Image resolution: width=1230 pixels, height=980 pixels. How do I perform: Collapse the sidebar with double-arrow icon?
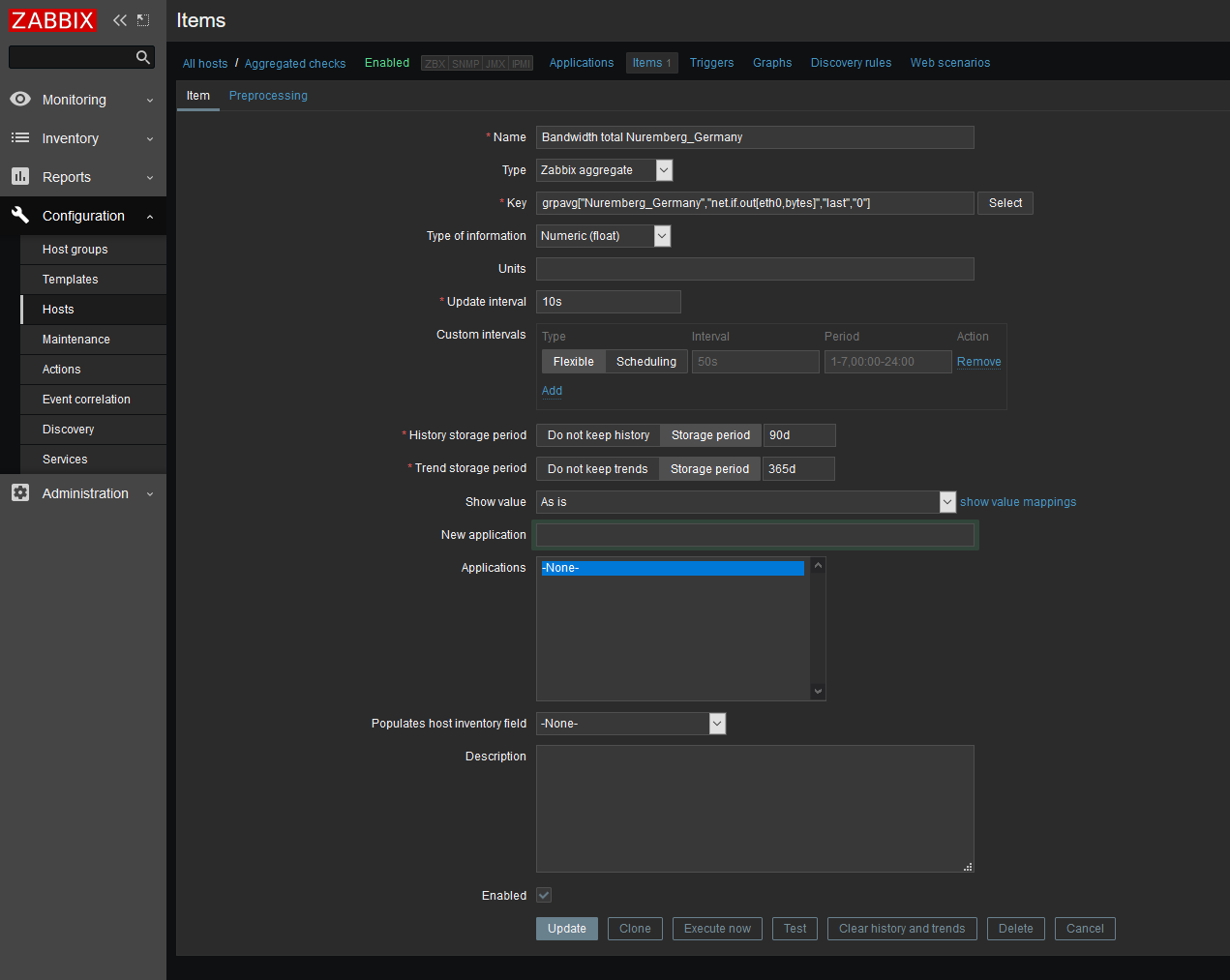pyautogui.click(x=120, y=20)
